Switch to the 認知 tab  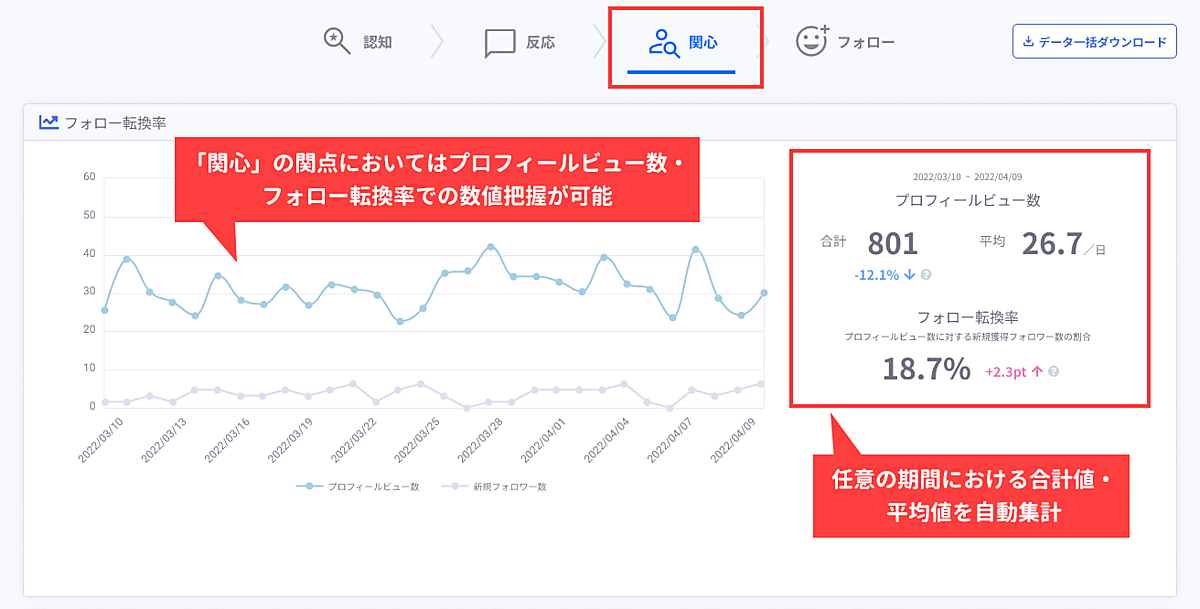coord(358,42)
